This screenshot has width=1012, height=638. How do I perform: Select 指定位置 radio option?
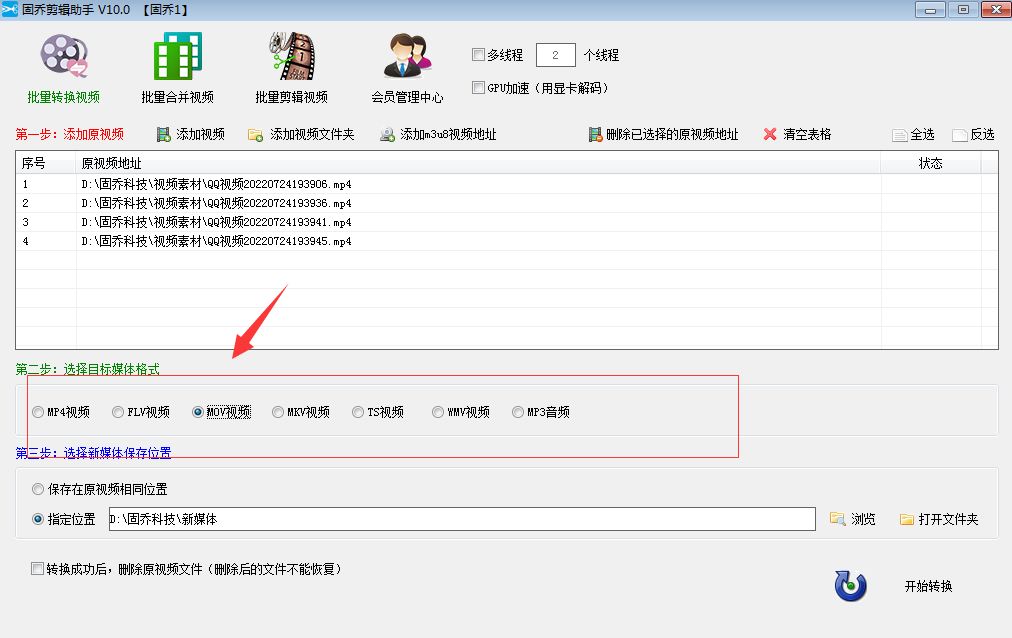38,519
